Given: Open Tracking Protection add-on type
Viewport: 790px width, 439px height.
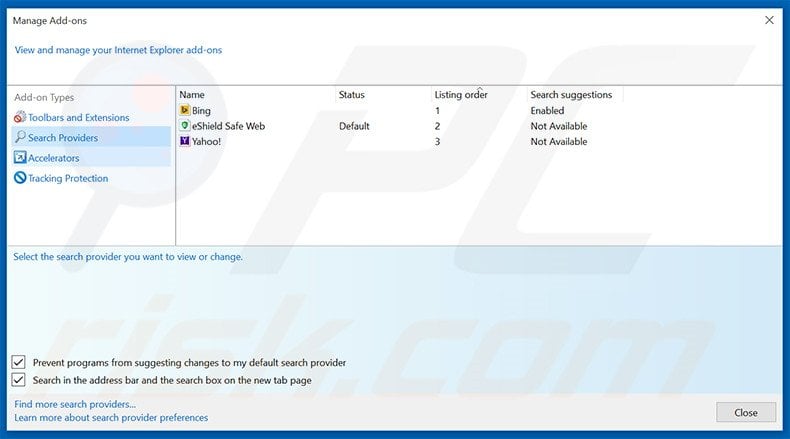Looking at the screenshot, I should pyautogui.click(x=68, y=178).
